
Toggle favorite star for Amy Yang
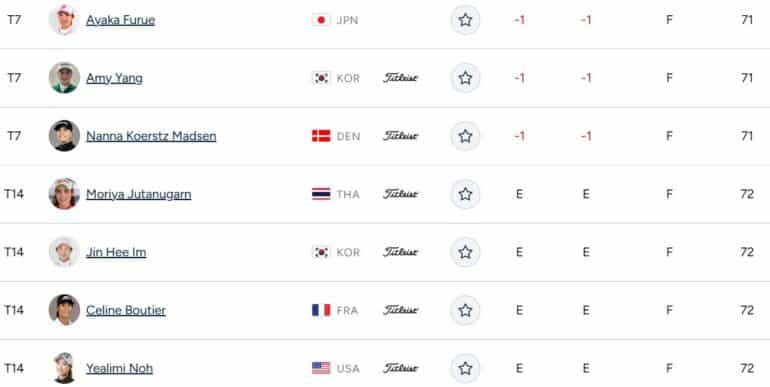click(x=465, y=78)
